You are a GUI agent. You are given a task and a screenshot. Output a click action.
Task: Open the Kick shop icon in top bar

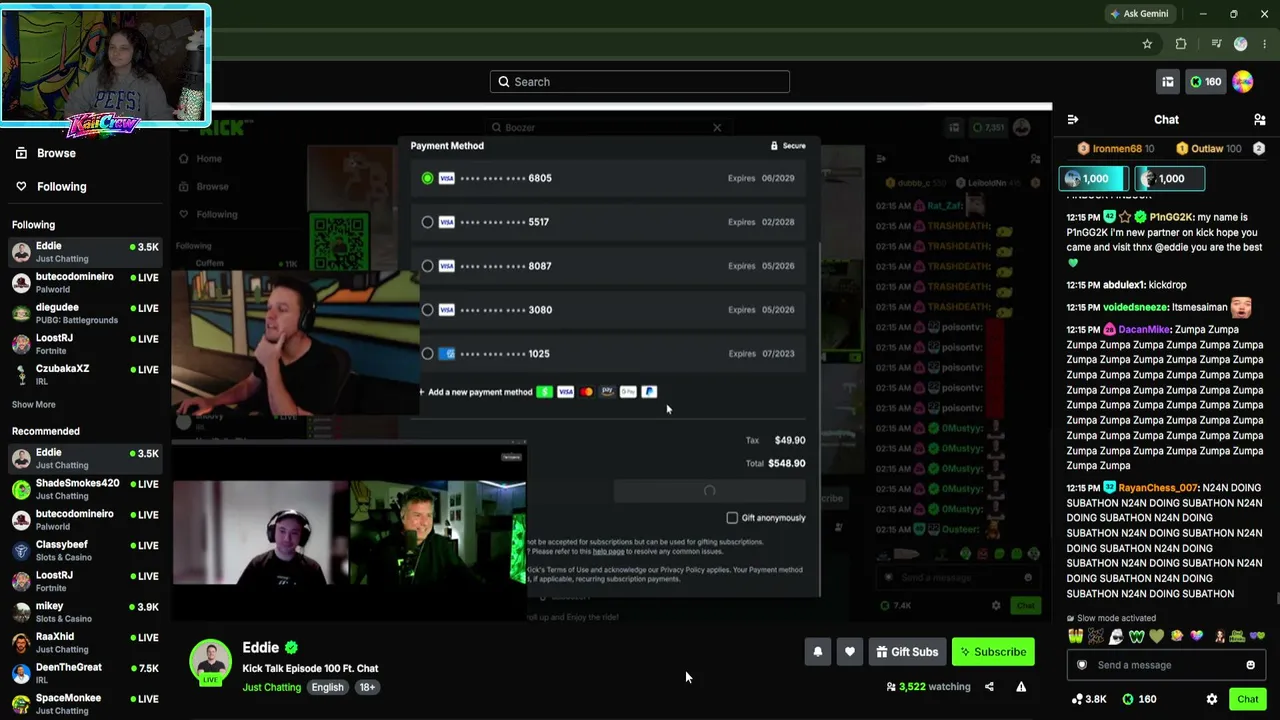(x=1167, y=82)
